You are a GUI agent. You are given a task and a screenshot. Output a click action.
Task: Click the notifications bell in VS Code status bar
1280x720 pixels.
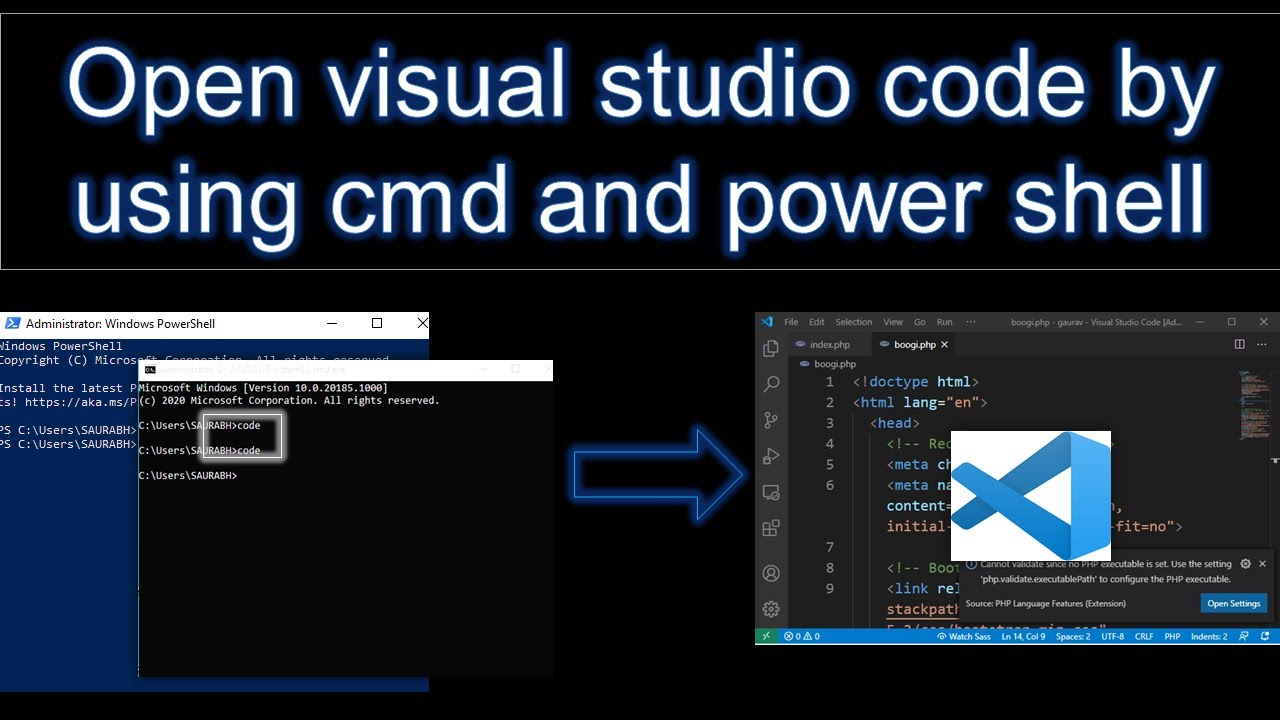tap(1265, 636)
